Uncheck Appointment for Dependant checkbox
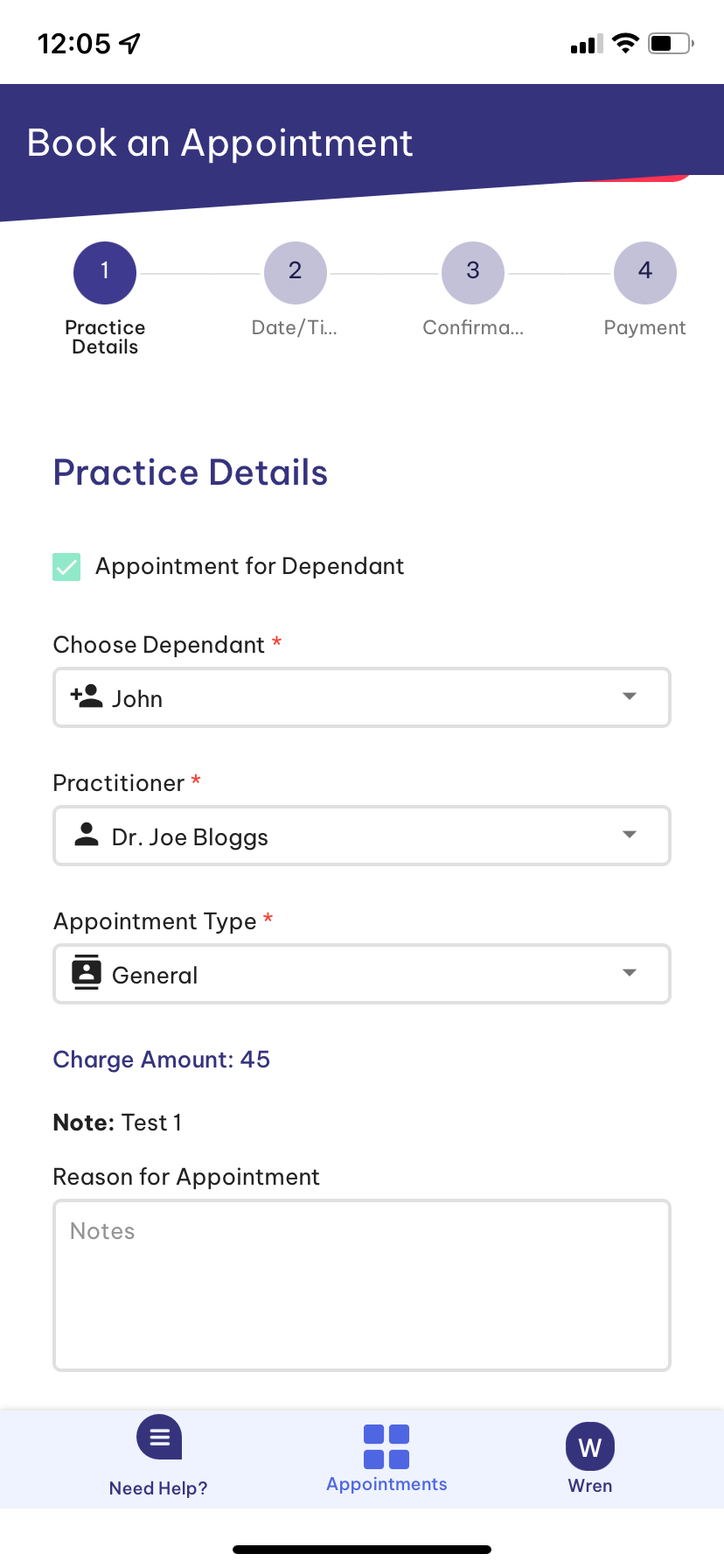 [66, 567]
